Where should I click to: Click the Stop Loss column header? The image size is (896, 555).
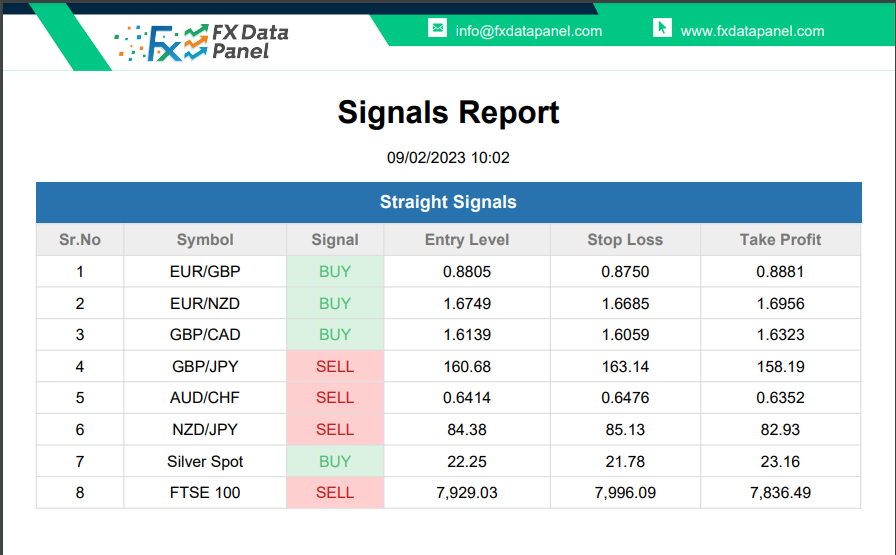click(x=625, y=239)
